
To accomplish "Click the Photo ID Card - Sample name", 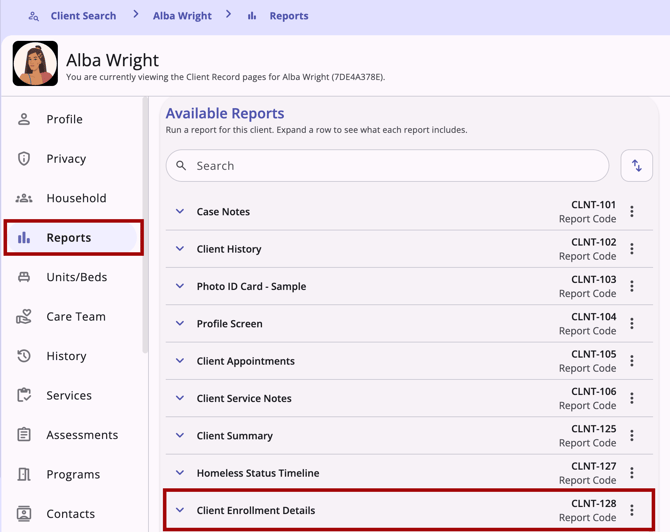I will 251,286.
